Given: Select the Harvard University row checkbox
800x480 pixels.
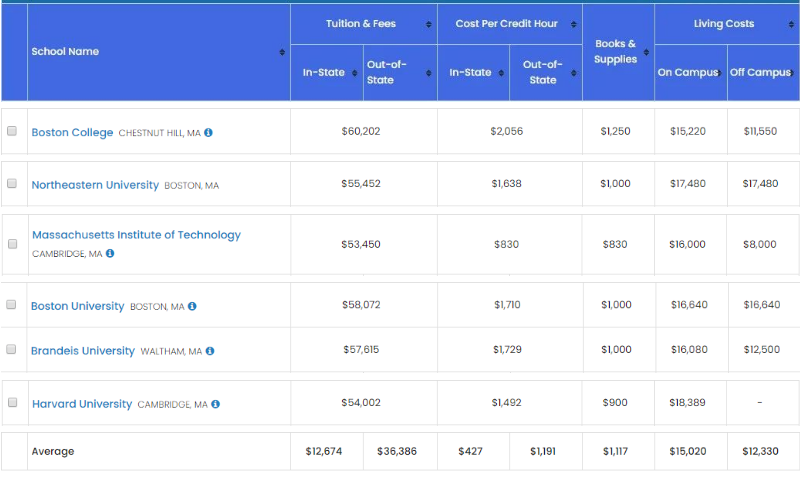Looking at the screenshot, I should point(12,402).
